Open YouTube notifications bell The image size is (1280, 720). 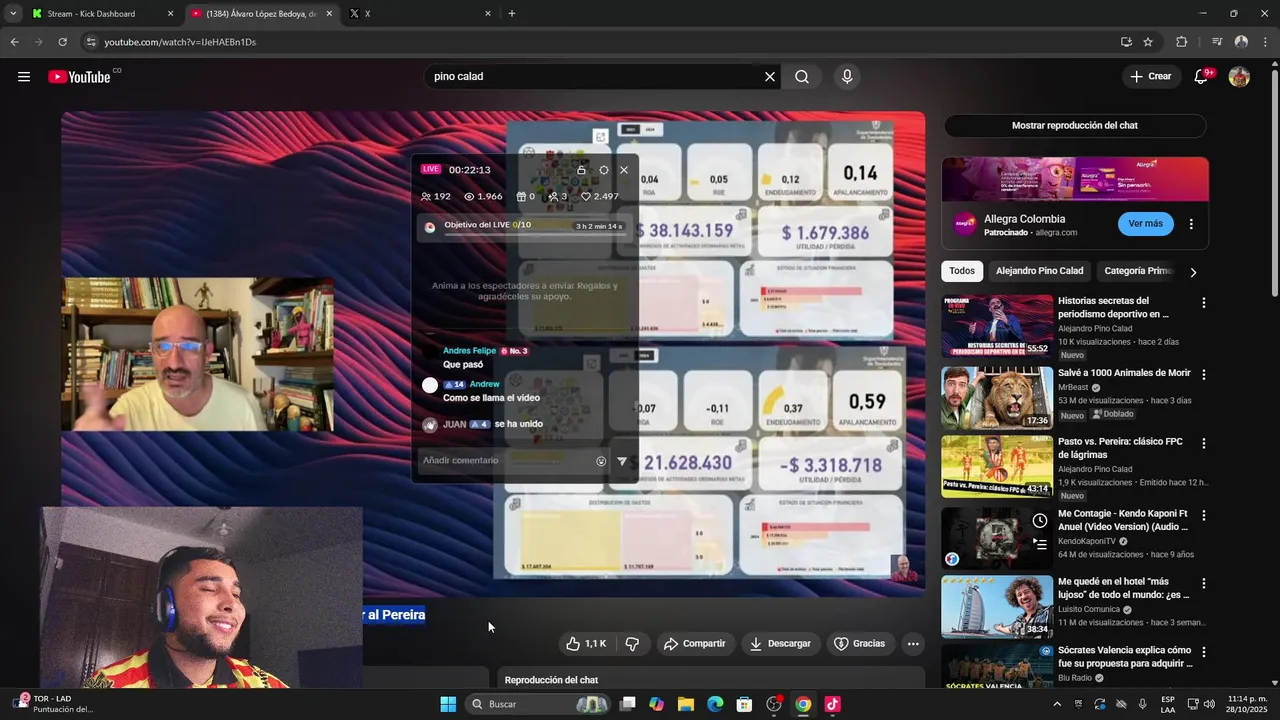point(1202,77)
